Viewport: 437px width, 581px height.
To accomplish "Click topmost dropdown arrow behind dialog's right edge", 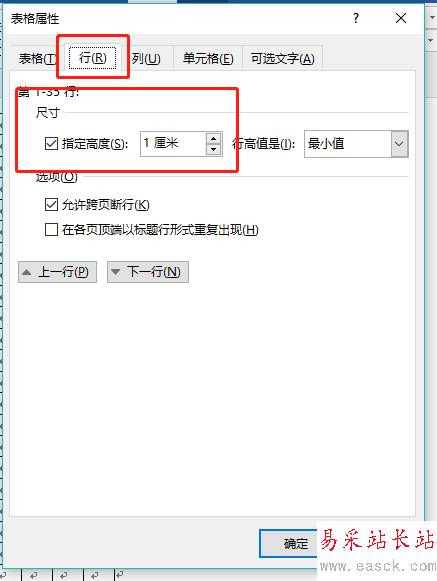I will click(431, 17).
